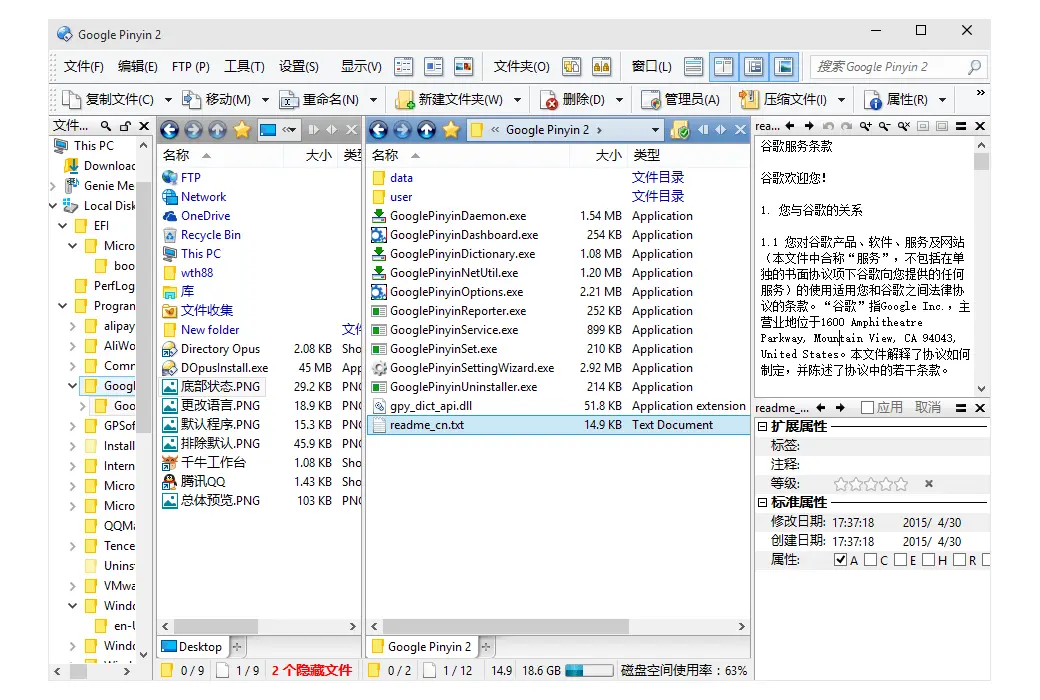This screenshot has width=1040, height=700.
Task: Click up-folder arrow in left file display
Action: (218, 130)
